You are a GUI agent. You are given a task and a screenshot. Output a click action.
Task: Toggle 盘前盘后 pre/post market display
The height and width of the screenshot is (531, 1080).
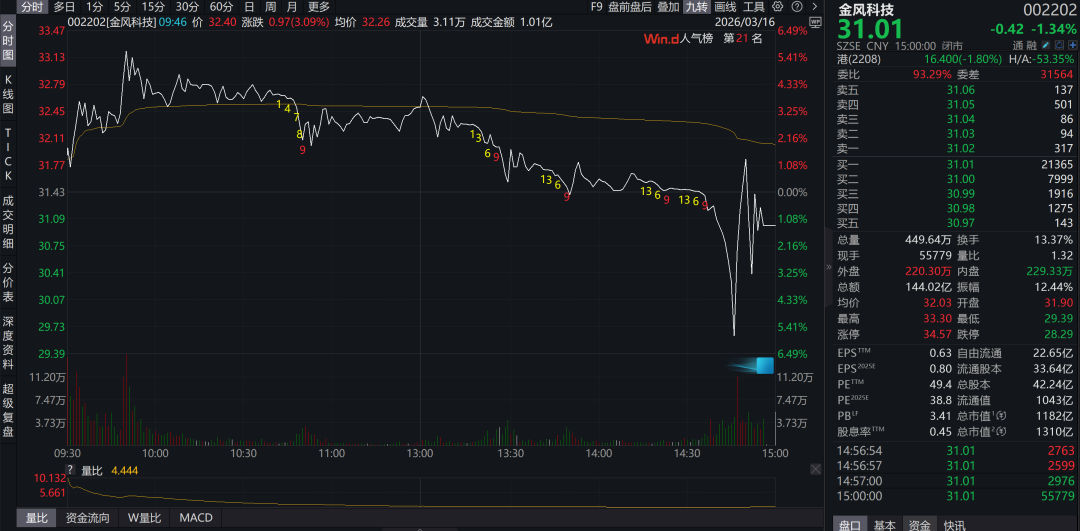(x=630, y=7)
